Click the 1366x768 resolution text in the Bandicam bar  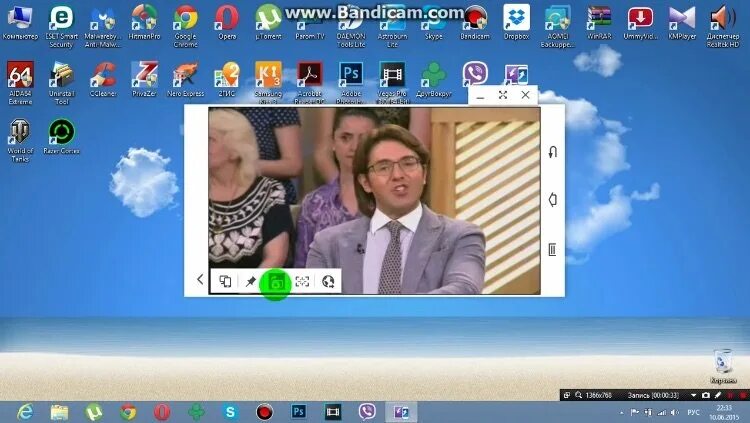tap(598, 396)
